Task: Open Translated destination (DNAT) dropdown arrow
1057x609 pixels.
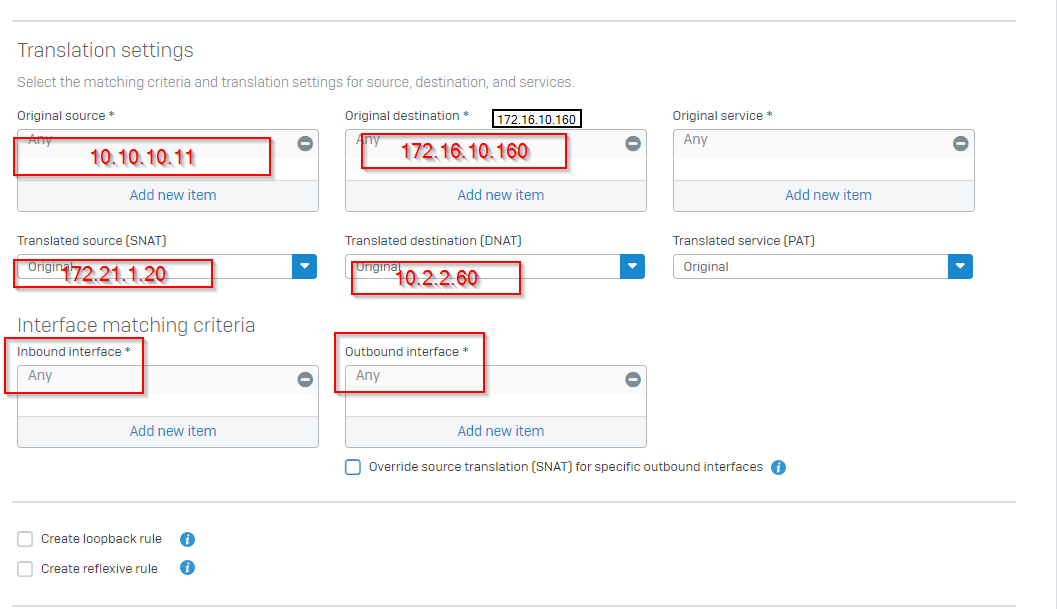Action: pyautogui.click(x=632, y=266)
